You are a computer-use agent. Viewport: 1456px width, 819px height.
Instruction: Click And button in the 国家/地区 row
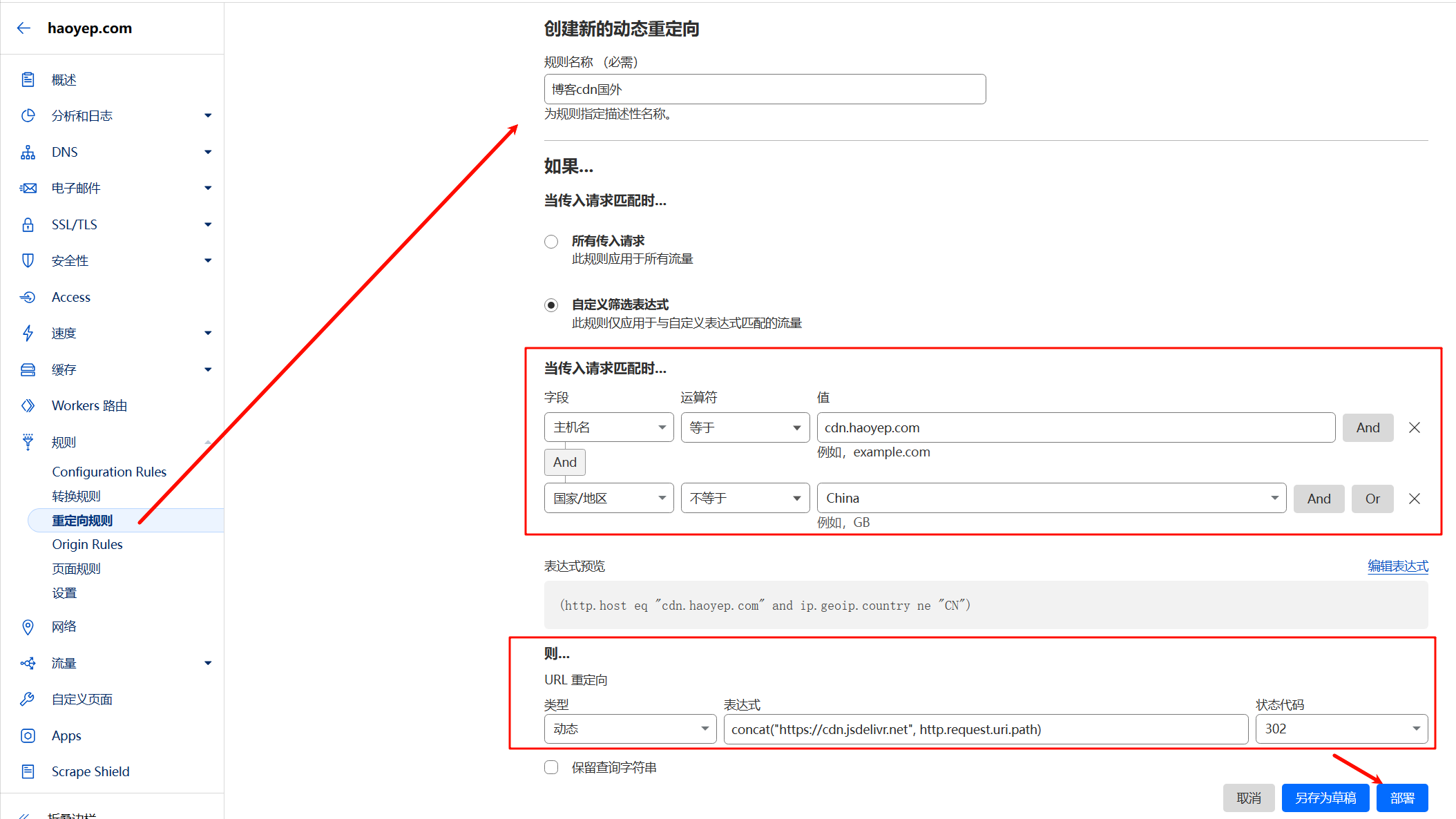coord(1319,499)
